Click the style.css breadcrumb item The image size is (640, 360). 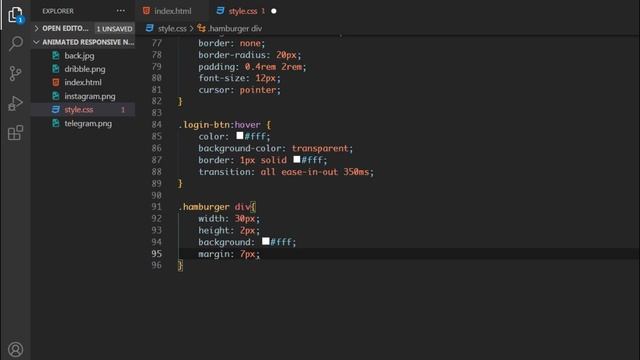[x=172, y=29]
